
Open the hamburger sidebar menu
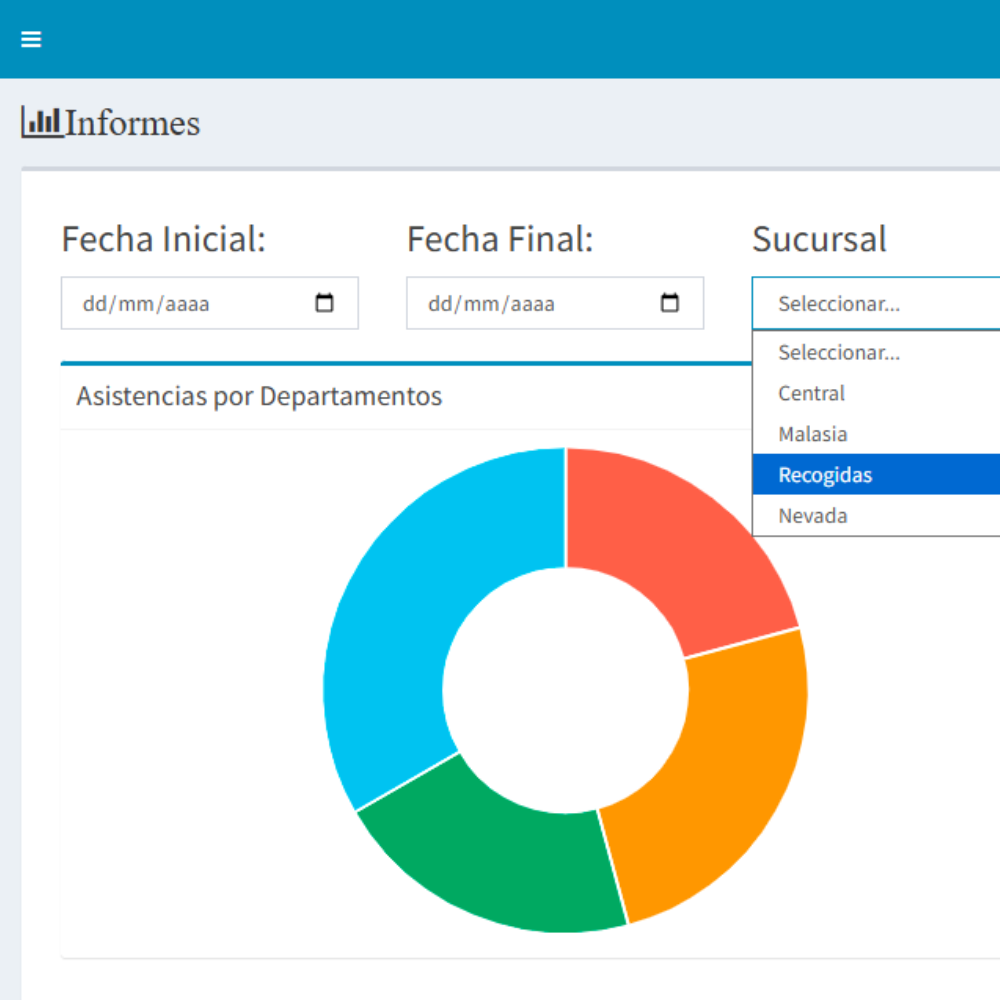[x=31, y=39]
